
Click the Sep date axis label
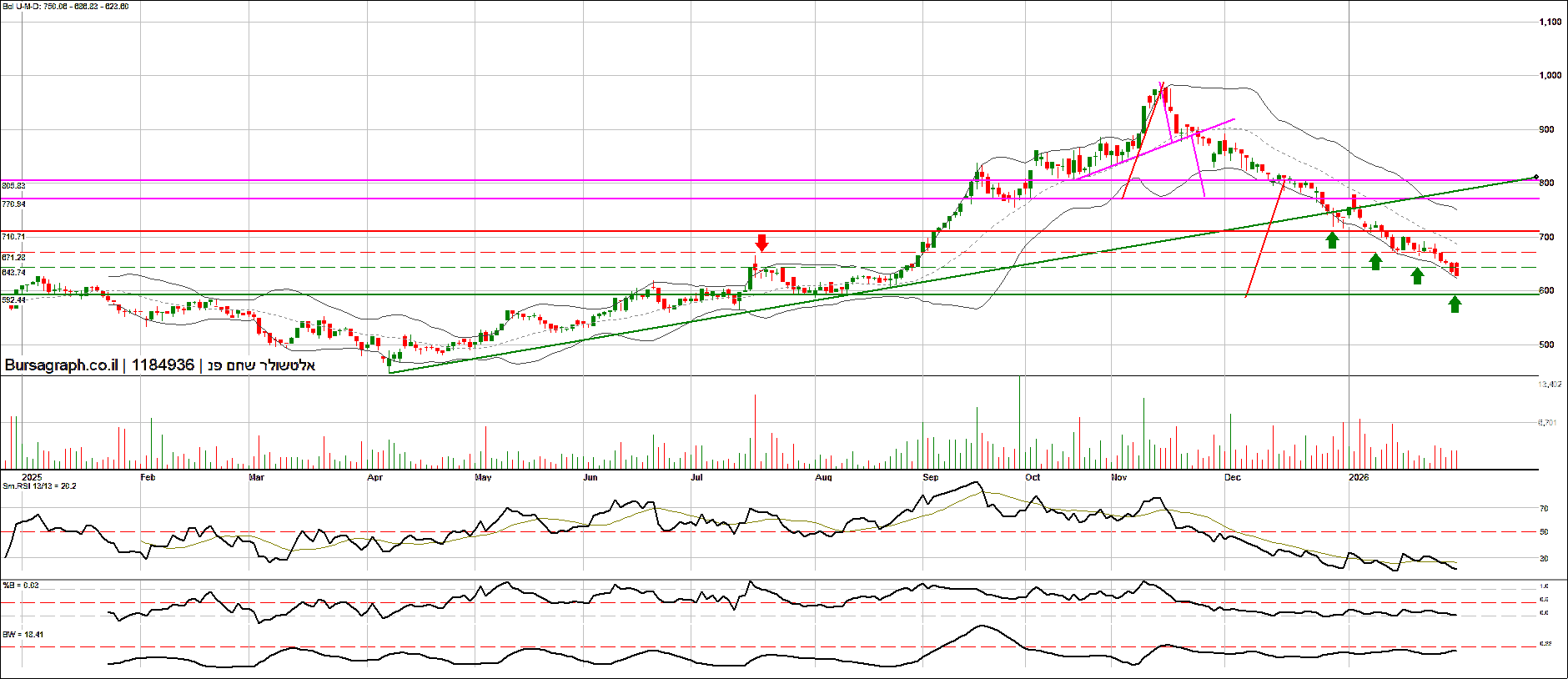(x=931, y=477)
